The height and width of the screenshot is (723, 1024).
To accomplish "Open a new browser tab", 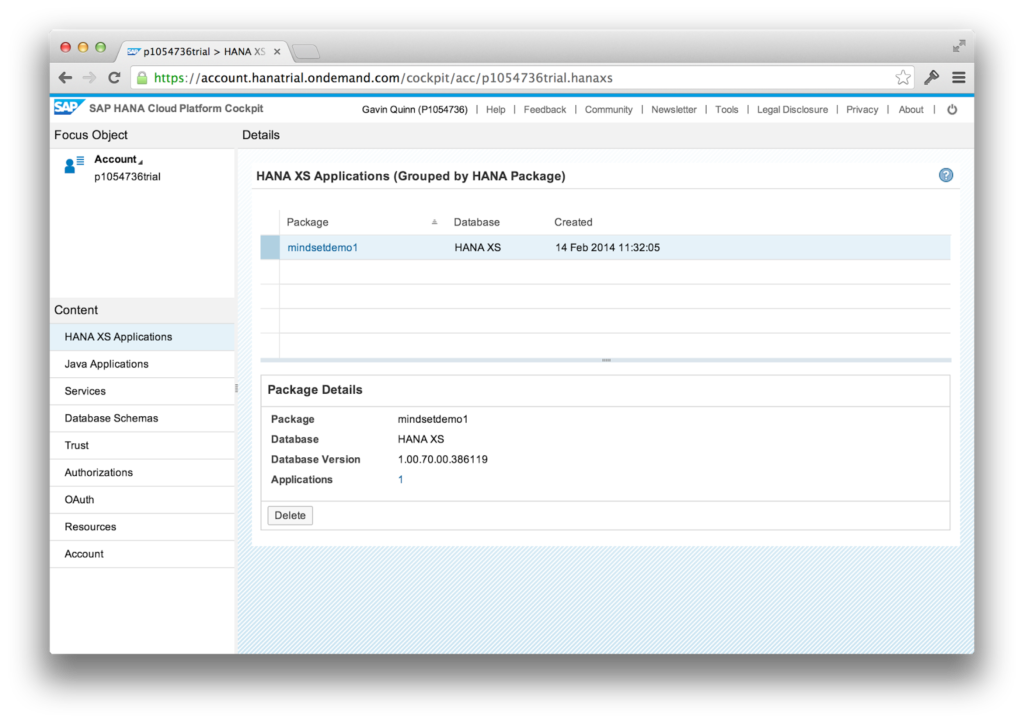I will 306,52.
